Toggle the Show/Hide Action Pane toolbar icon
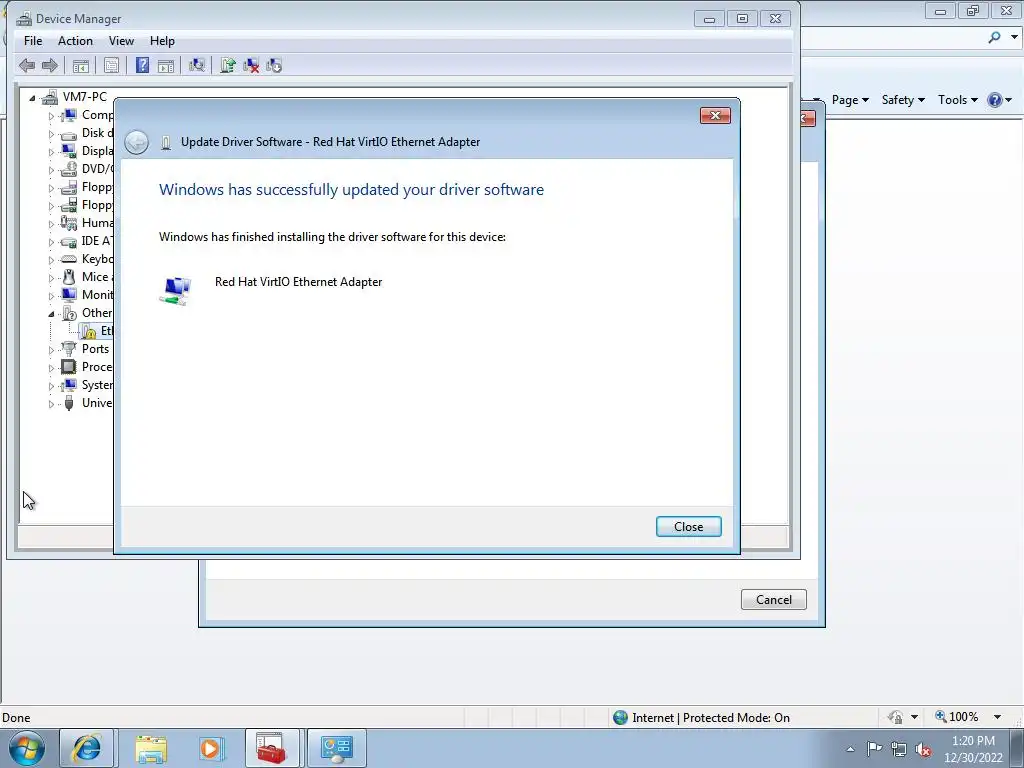Screen dimensions: 1024x768 [166, 65]
